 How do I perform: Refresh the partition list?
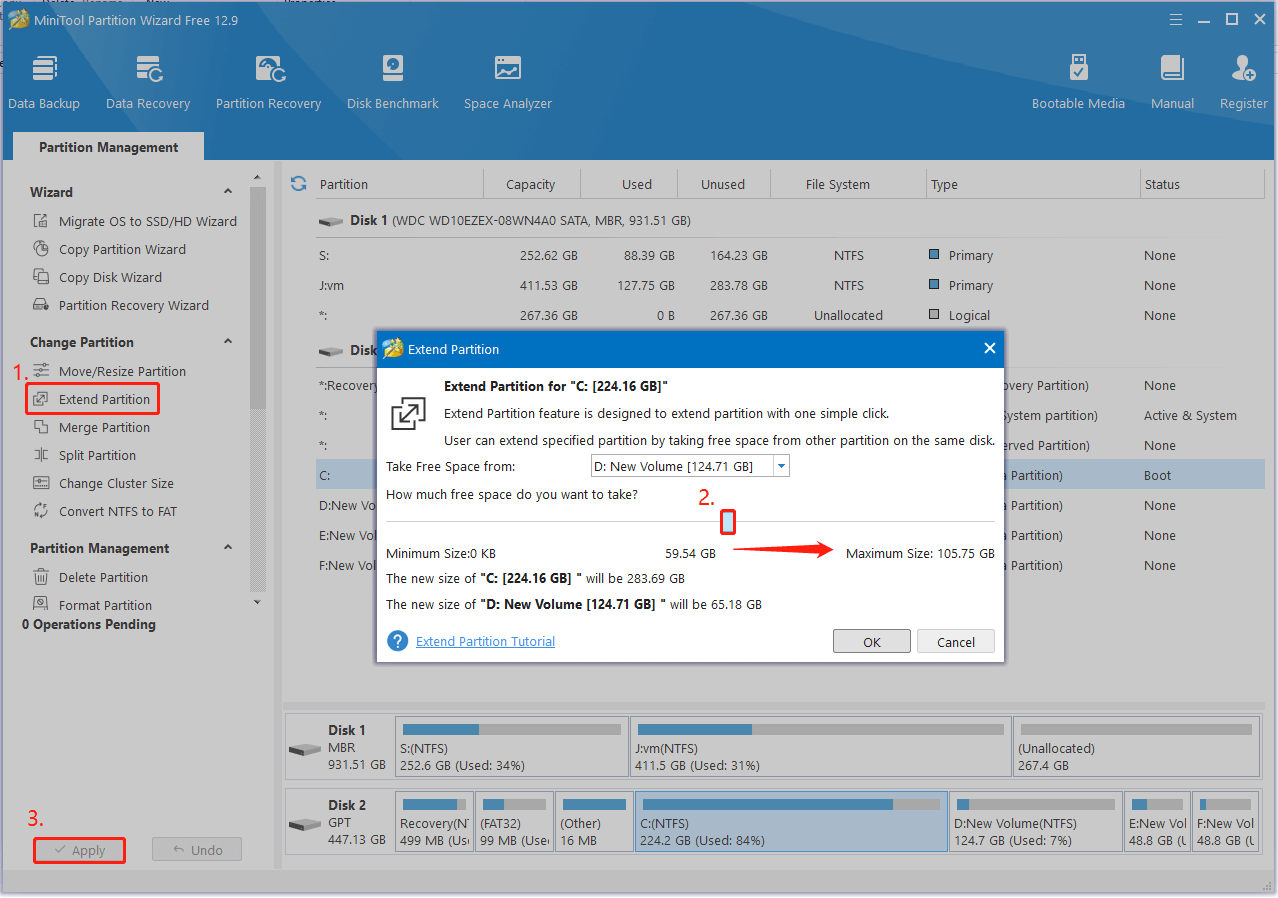coord(298,184)
